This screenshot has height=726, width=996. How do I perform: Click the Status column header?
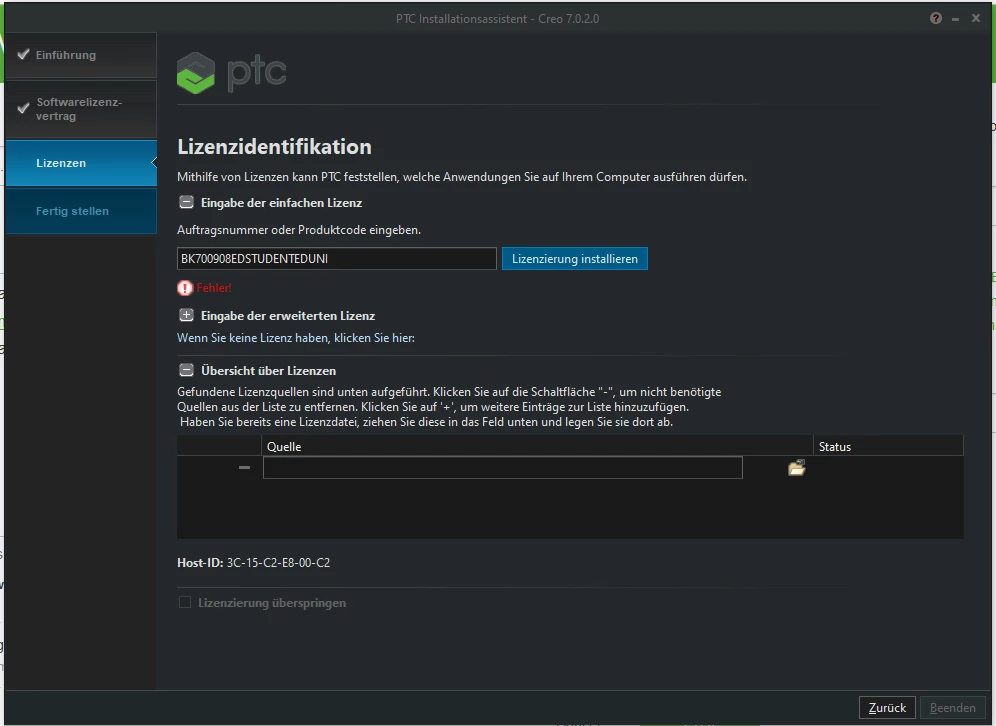pos(888,447)
